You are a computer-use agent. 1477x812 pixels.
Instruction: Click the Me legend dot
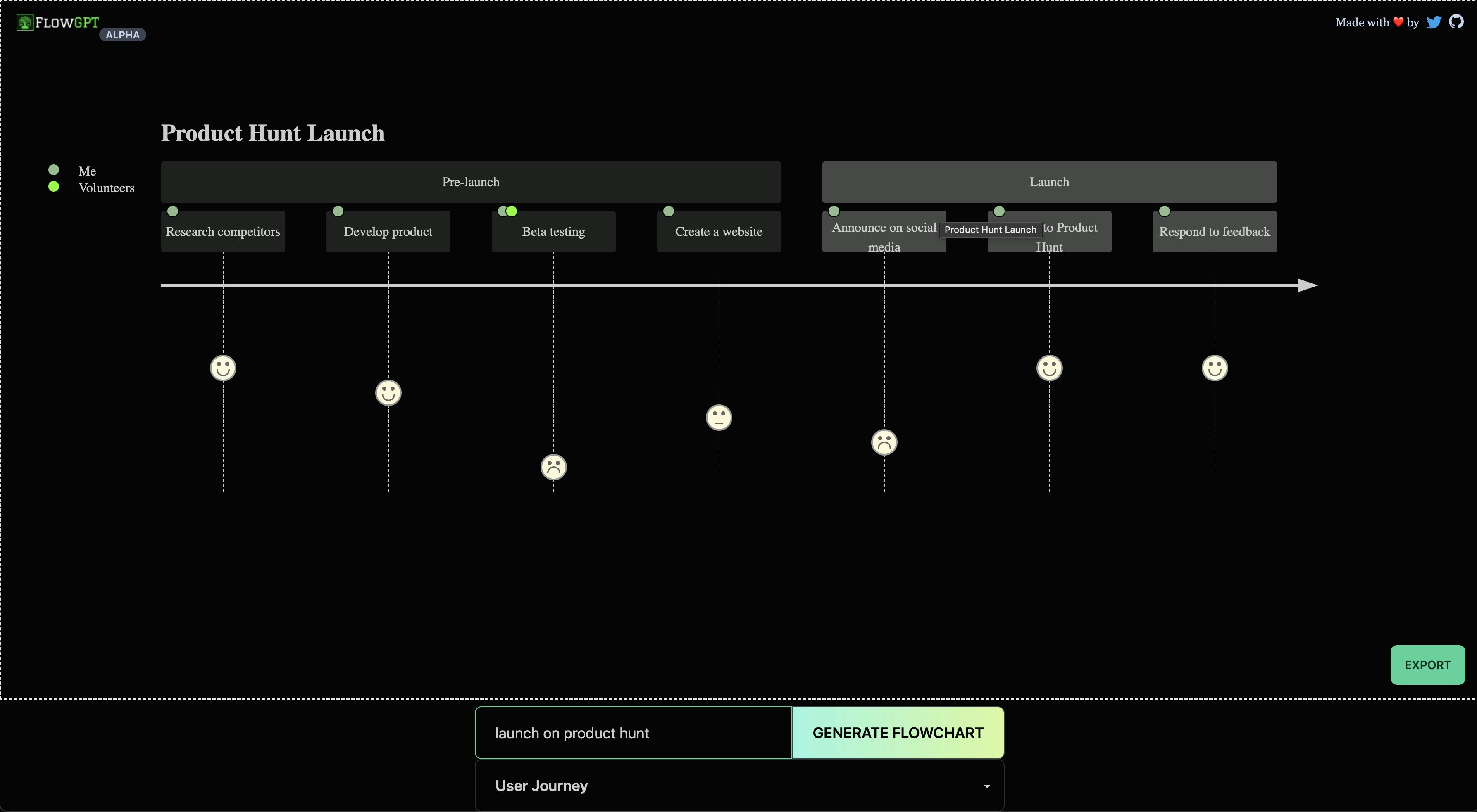click(54, 170)
